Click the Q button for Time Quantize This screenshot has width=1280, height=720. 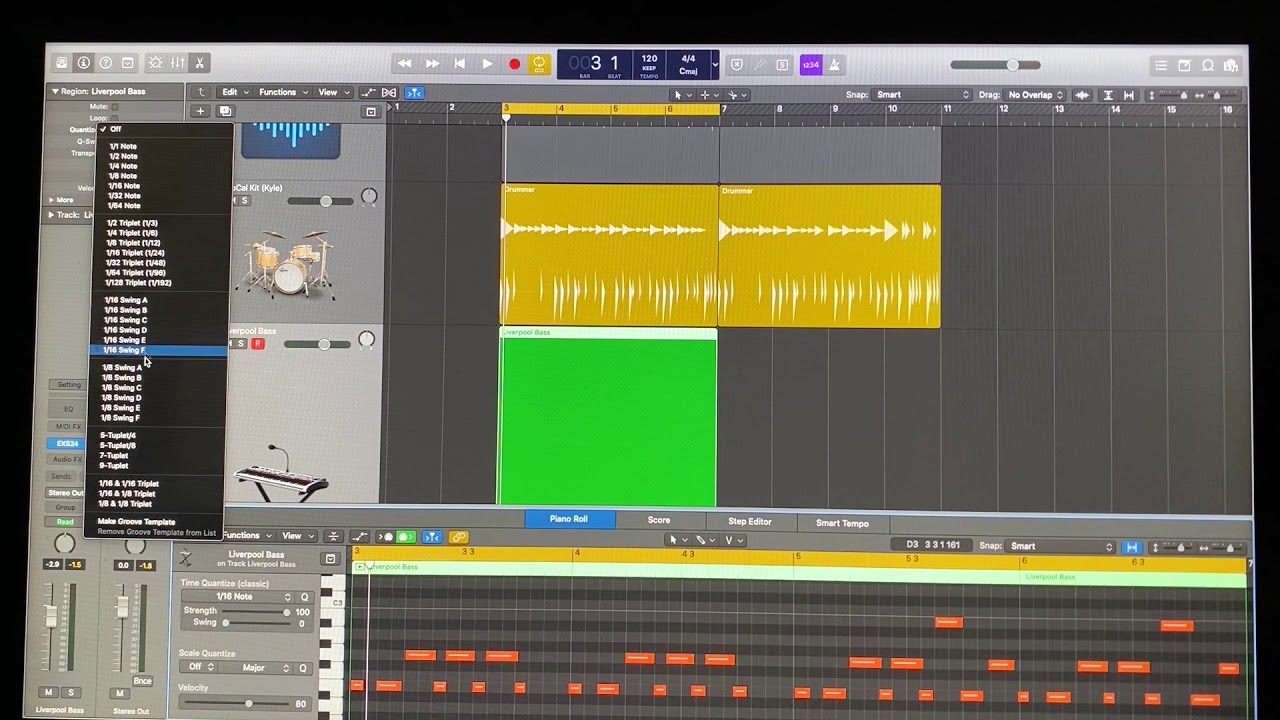(304, 597)
